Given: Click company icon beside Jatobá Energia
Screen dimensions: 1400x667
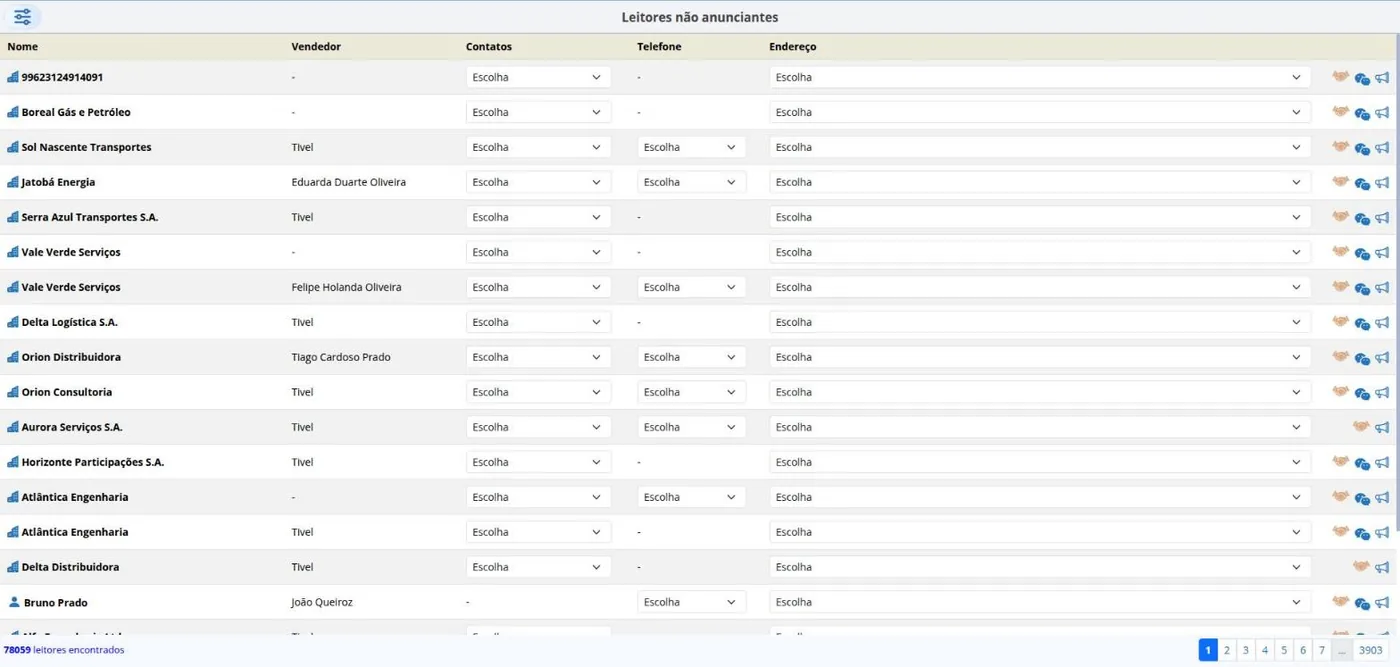Looking at the screenshot, I should [13, 182].
